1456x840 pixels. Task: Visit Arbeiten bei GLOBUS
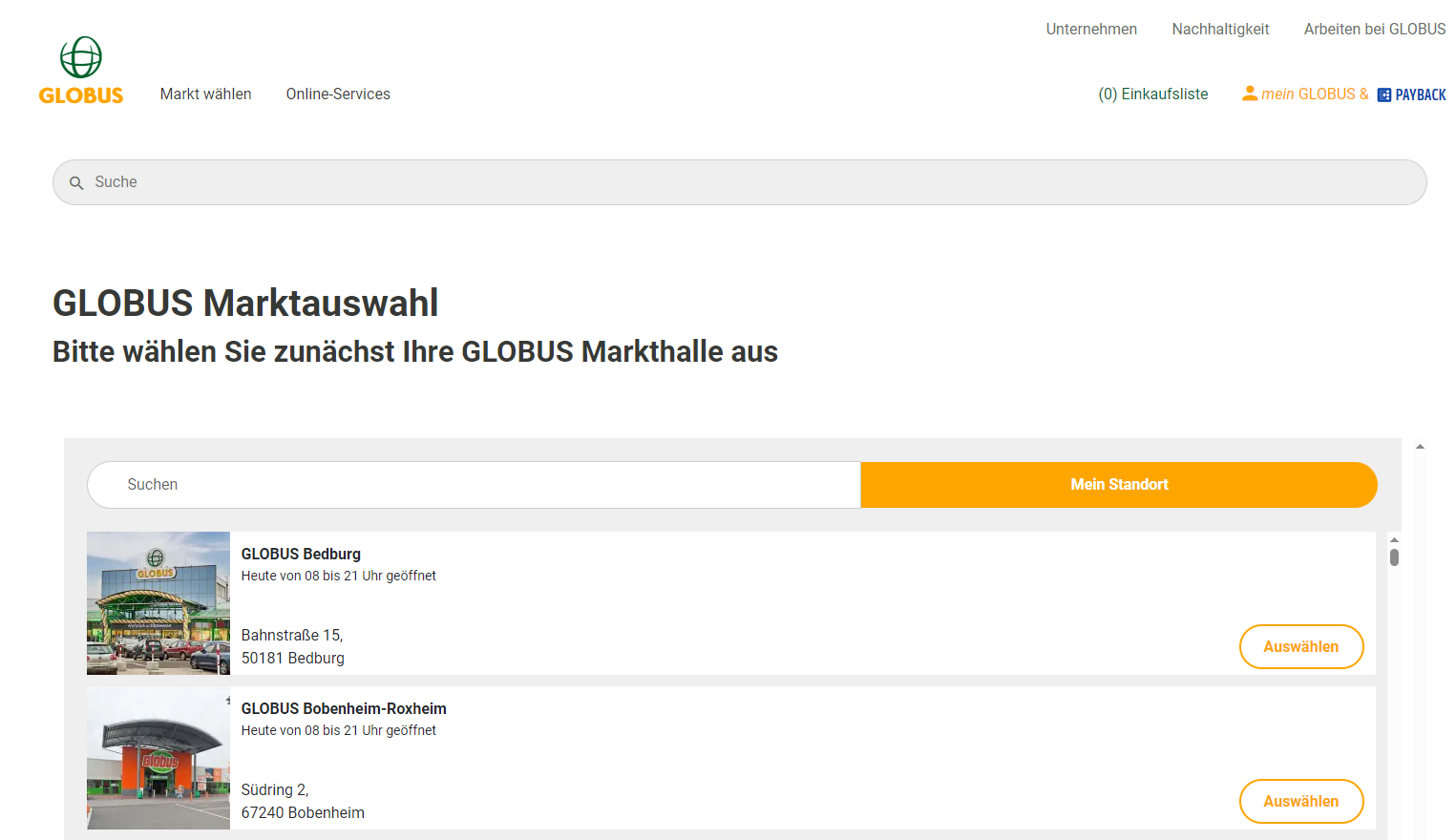point(1375,29)
